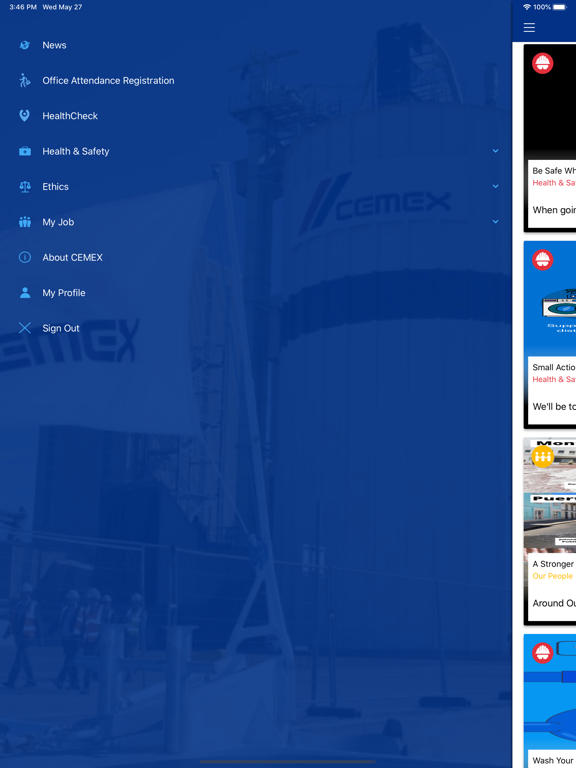Image resolution: width=576 pixels, height=768 pixels.
Task: Open the HealthCheck menu item
Action: click(x=70, y=116)
